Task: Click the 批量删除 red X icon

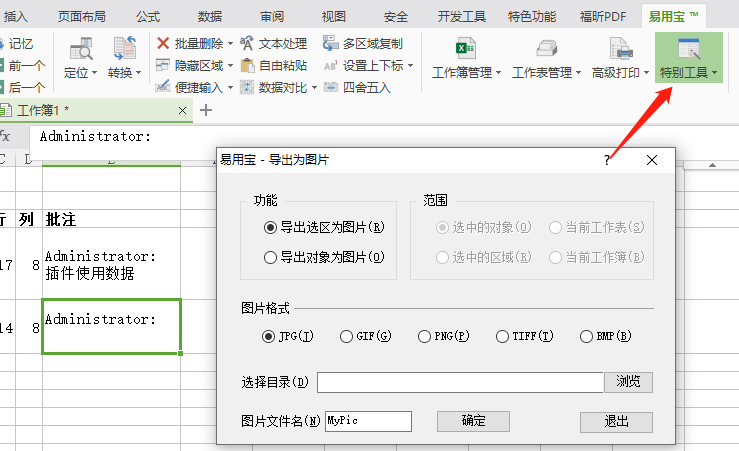Action: pyautogui.click(x=163, y=43)
